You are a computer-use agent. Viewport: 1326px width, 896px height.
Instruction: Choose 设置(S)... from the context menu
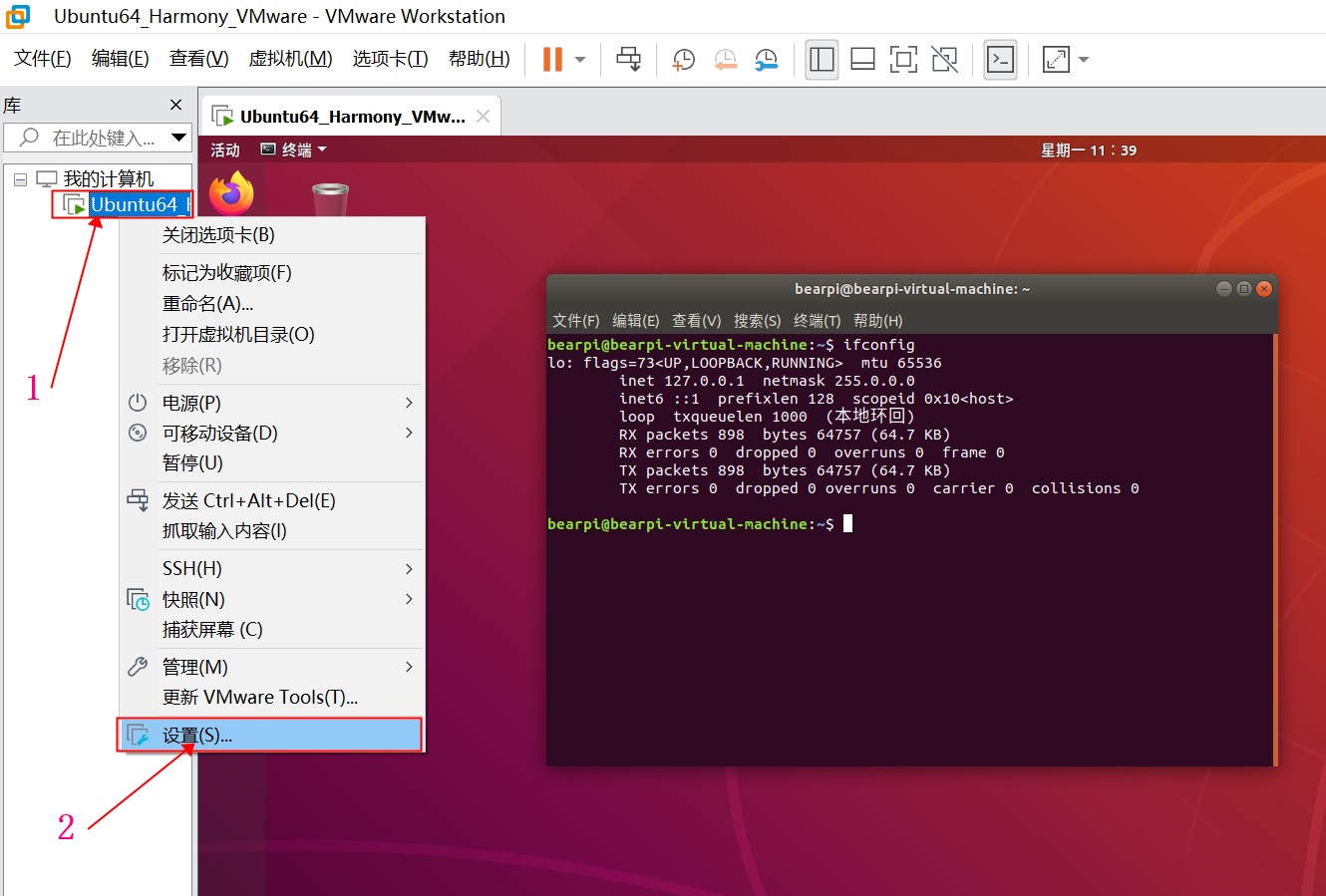(271, 736)
